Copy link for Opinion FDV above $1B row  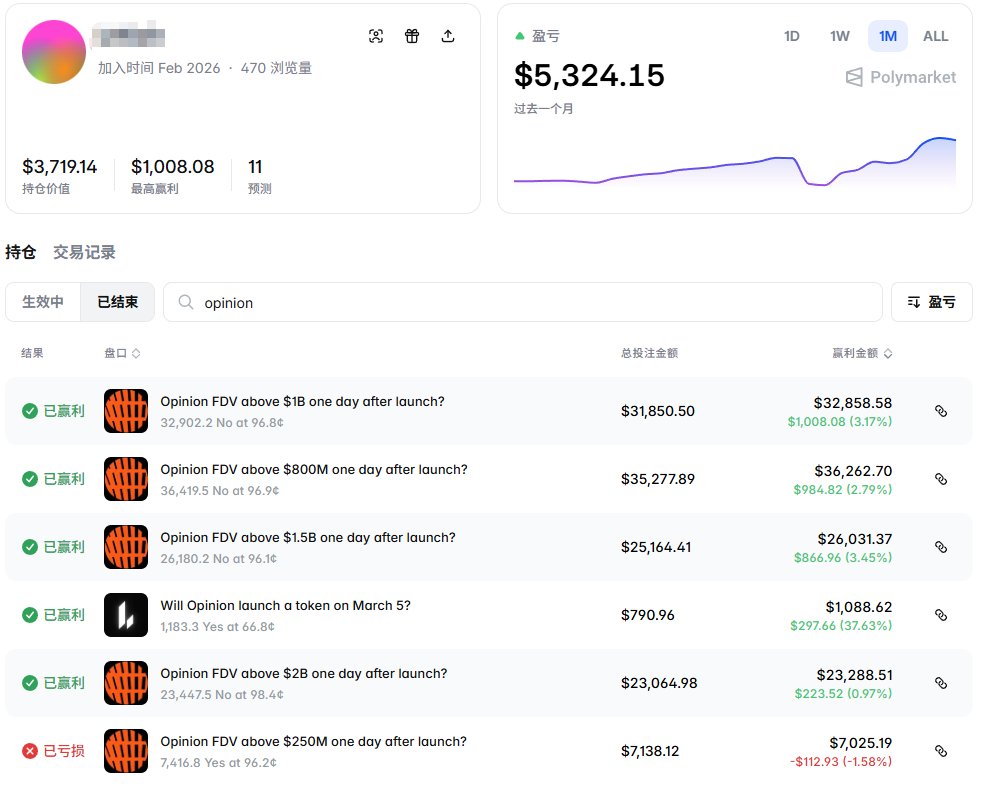pyautogui.click(x=941, y=411)
